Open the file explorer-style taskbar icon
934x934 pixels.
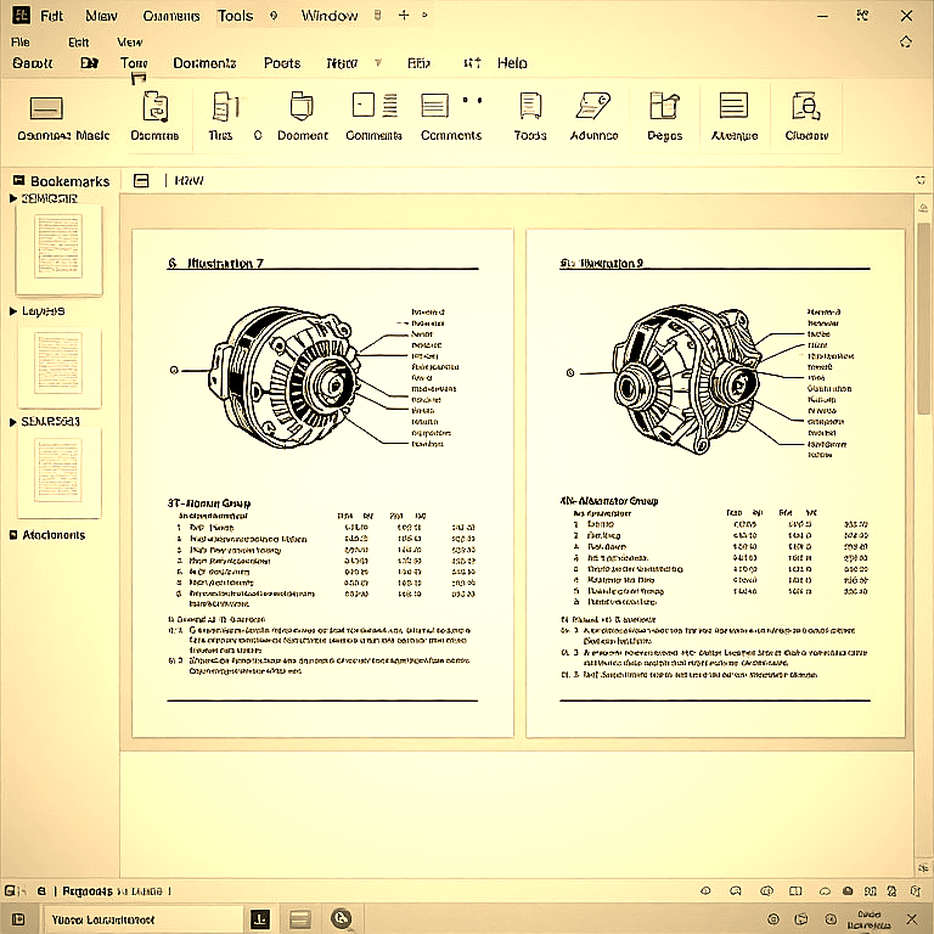(300, 920)
